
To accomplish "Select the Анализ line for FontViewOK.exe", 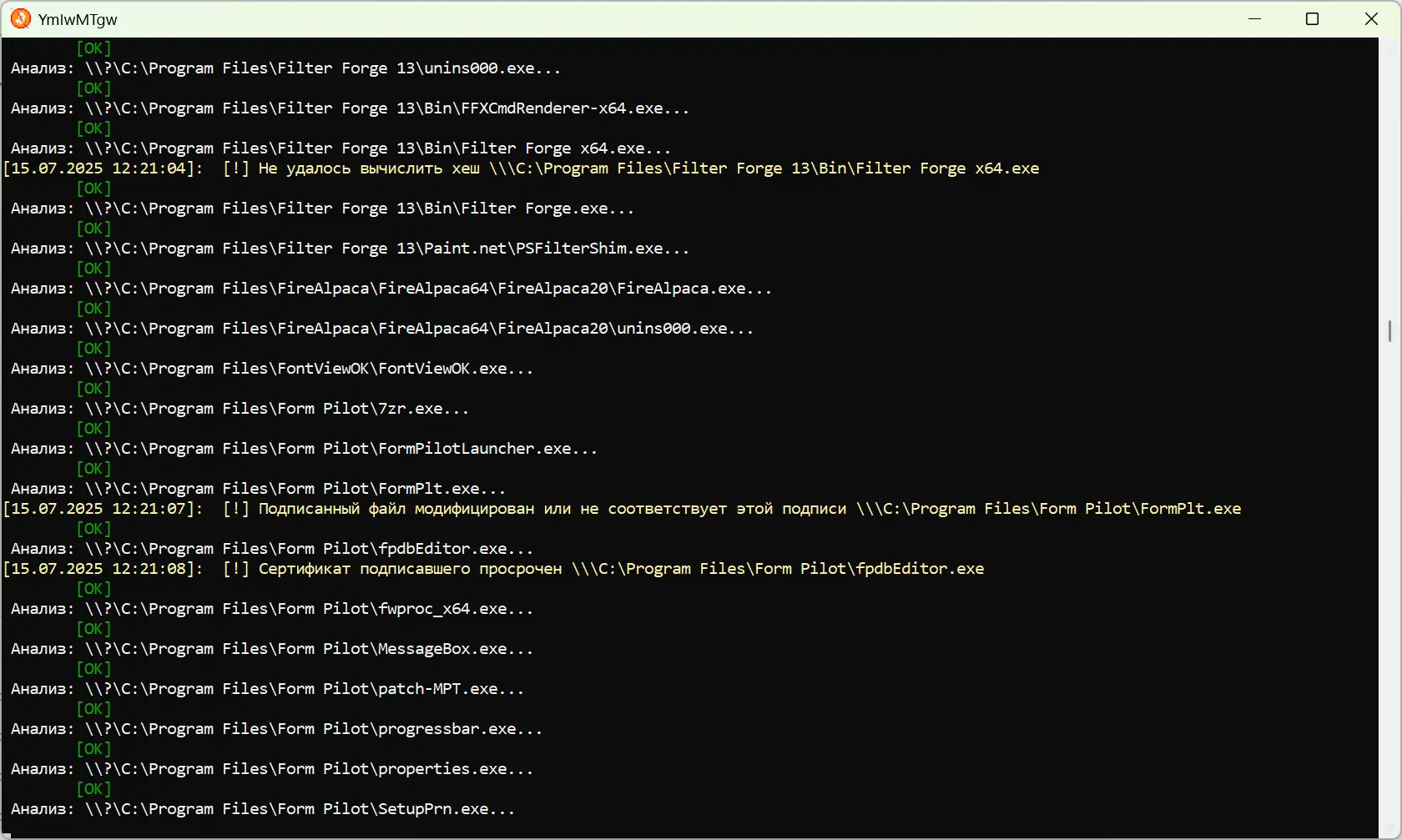I will [272, 369].
